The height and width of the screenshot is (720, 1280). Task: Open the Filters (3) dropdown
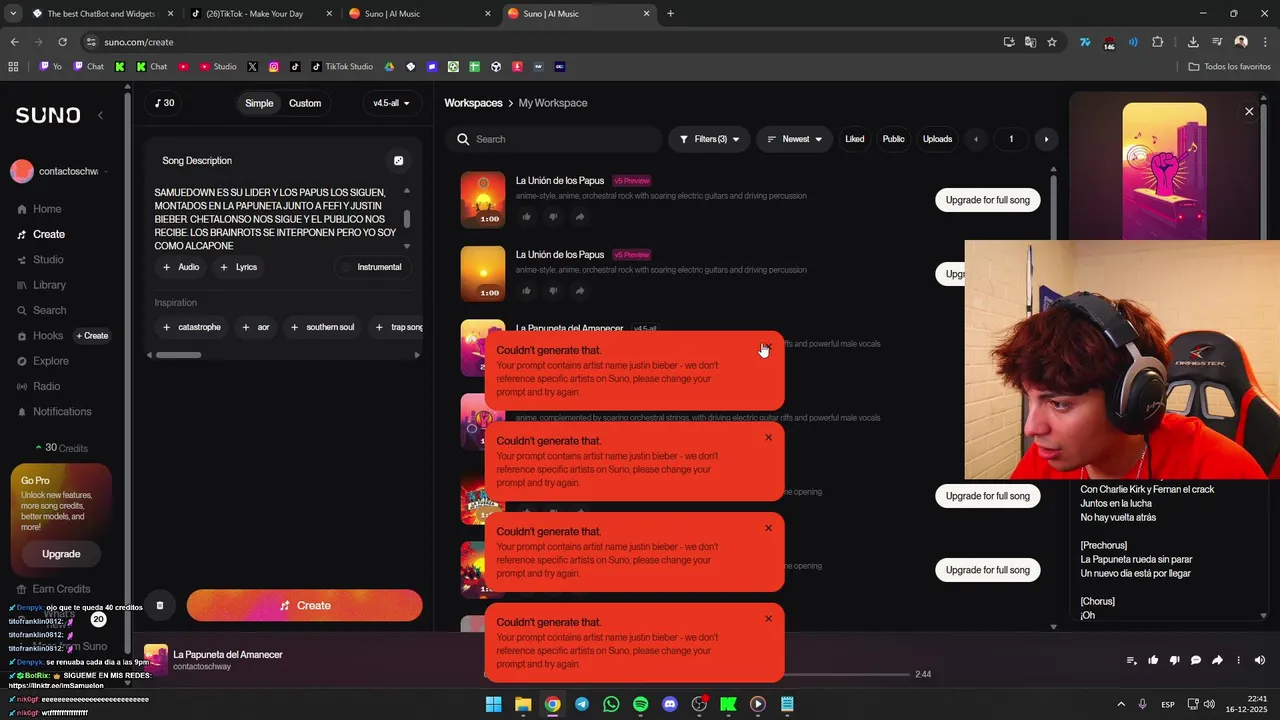709,139
